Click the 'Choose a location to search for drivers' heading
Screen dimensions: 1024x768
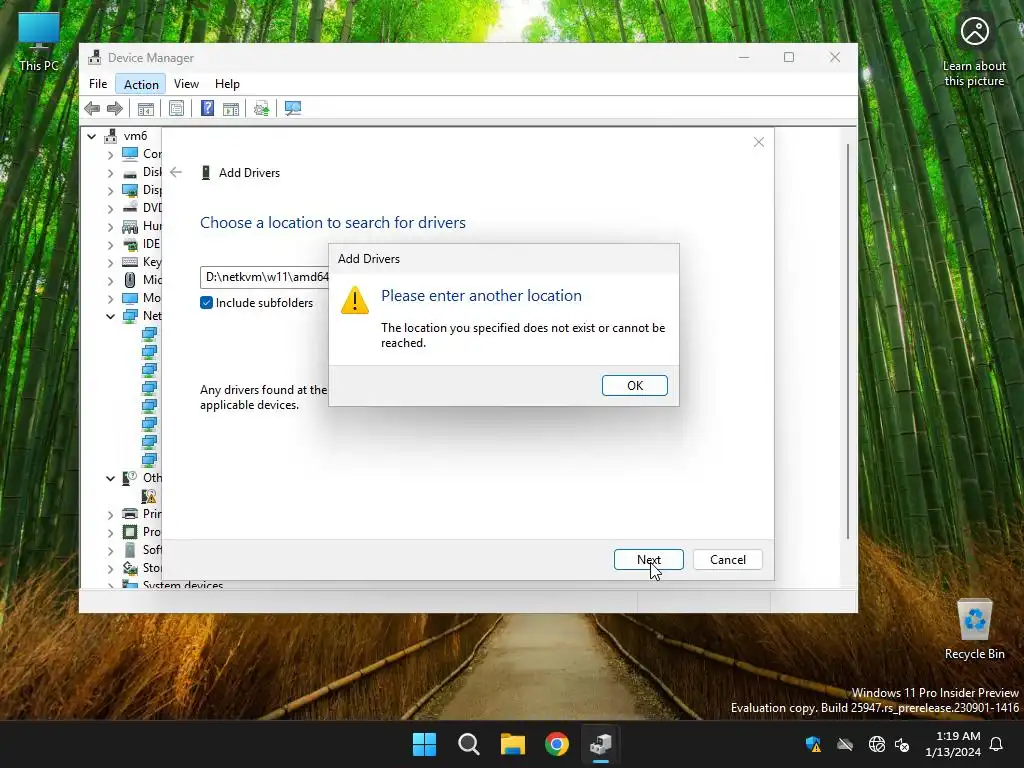point(332,223)
